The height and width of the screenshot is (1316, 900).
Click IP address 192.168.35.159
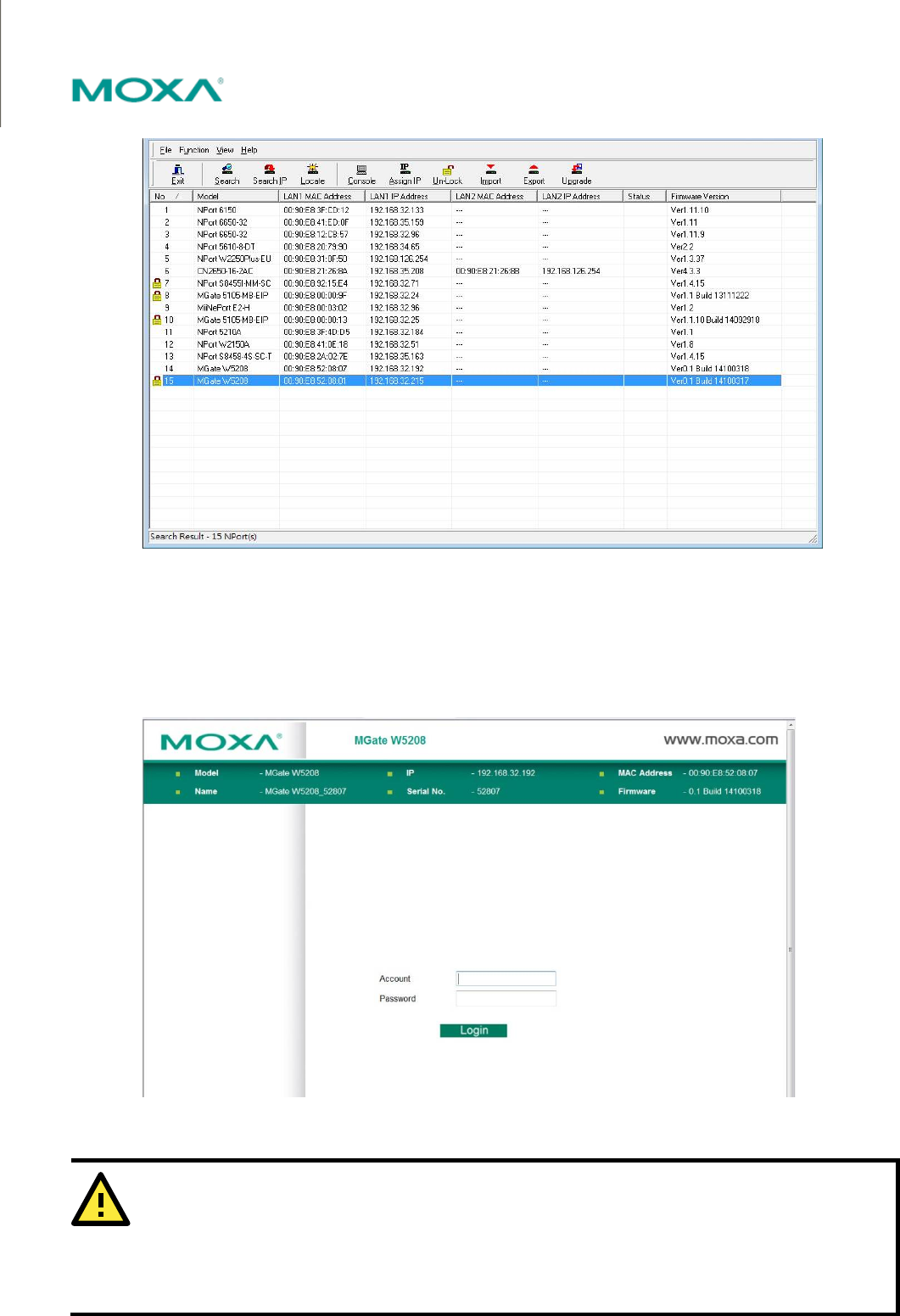[x=396, y=222]
